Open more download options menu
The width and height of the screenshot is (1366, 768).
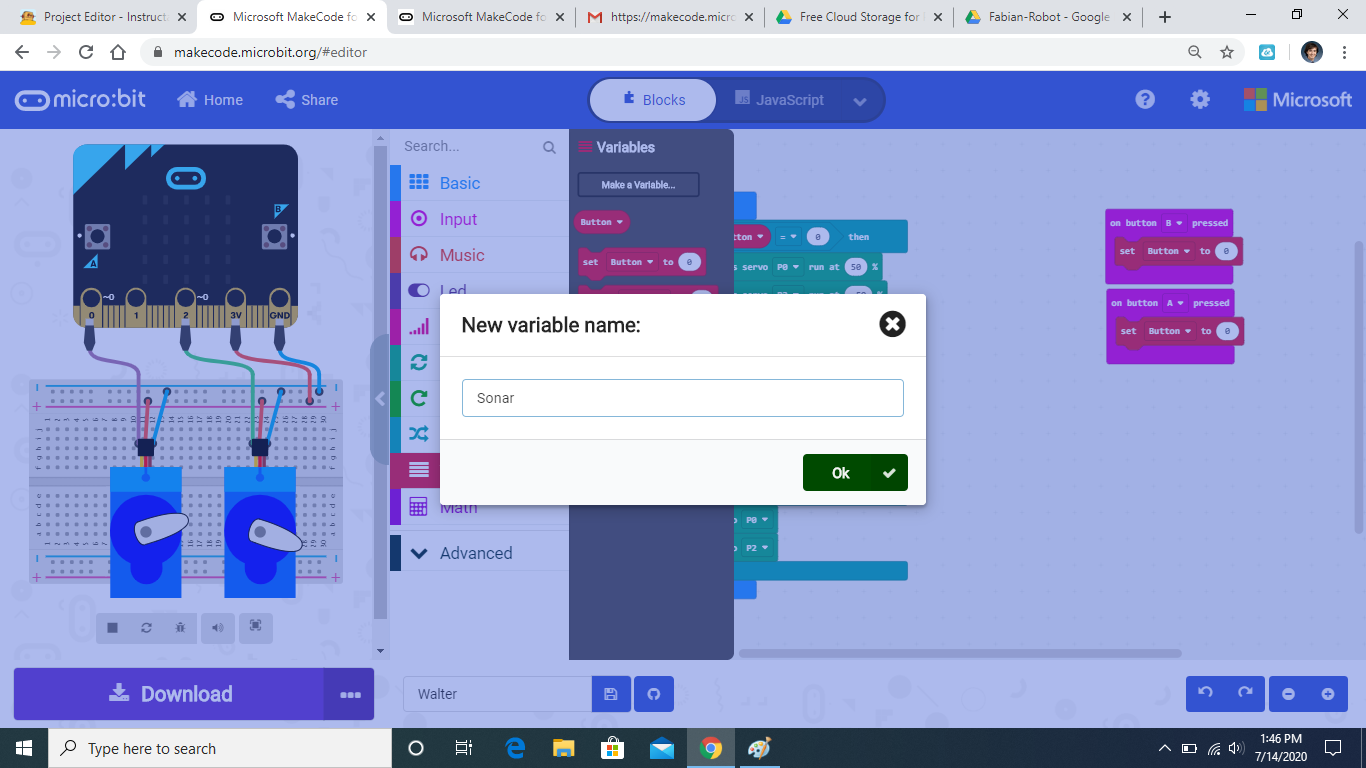click(x=350, y=694)
